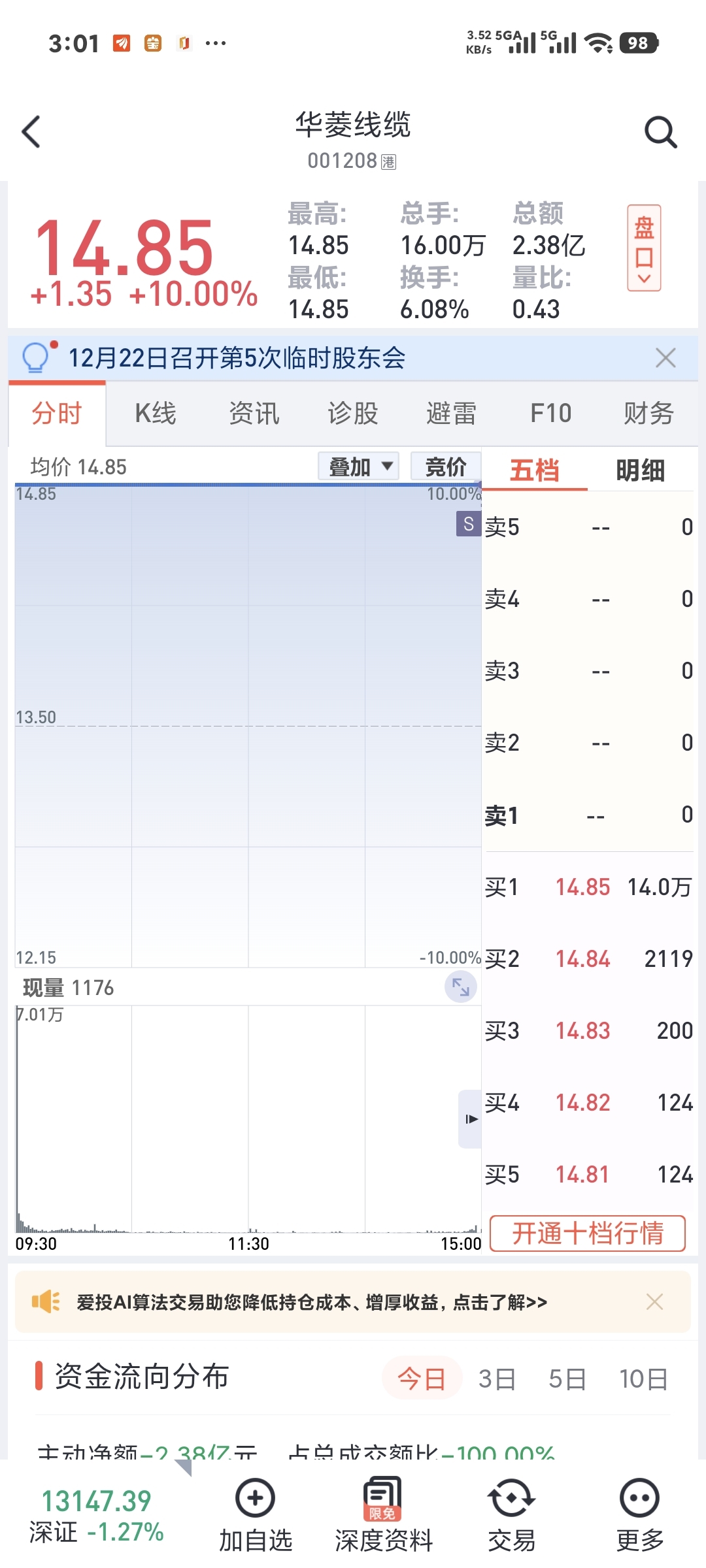Toggle the 竞价 auction view
706x1568 pixels.
pyautogui.click(x=446, y=466)
